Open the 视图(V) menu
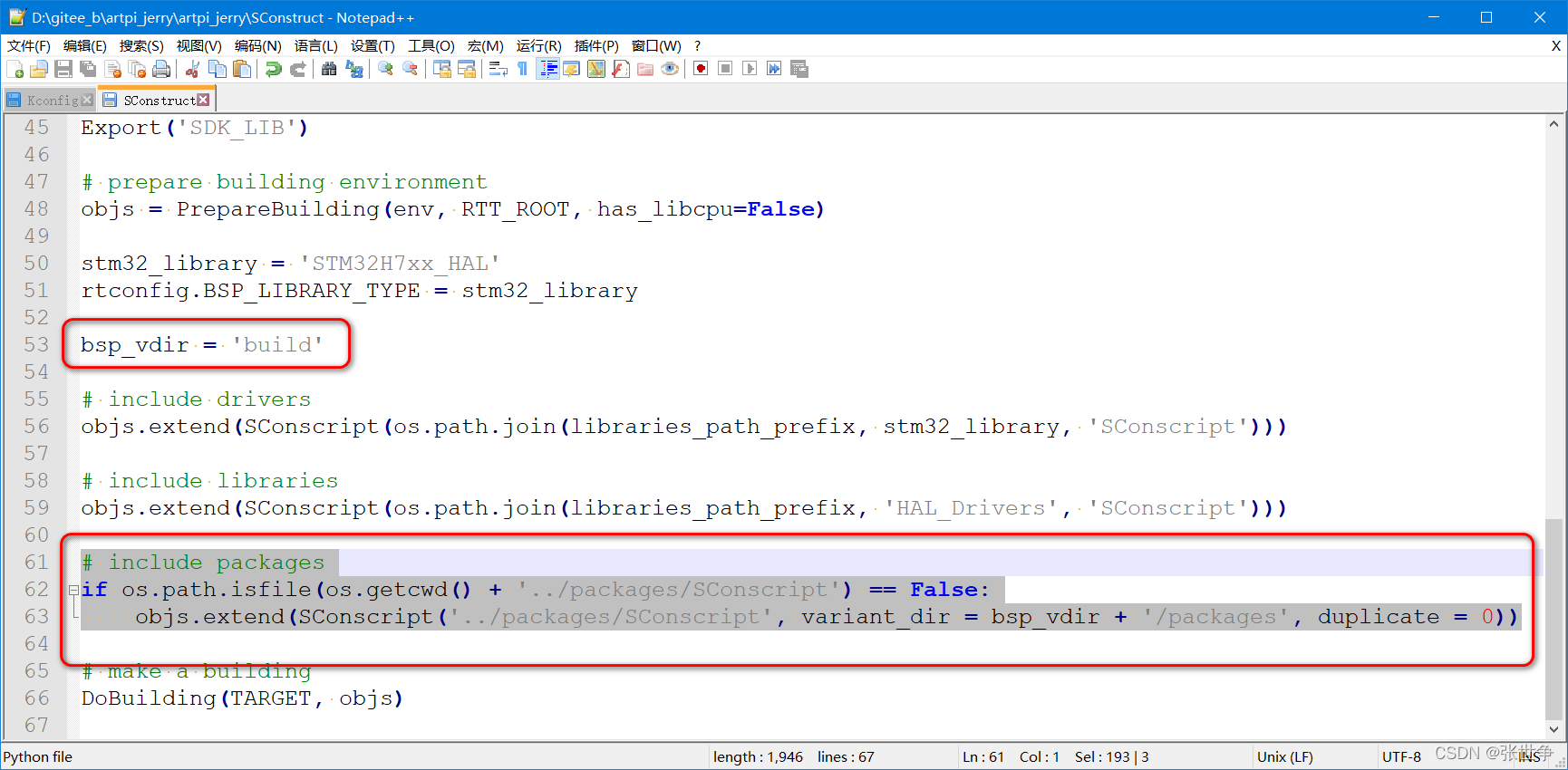The height and width of the screenshot is (770, 1568). pyautogui.click(x=198, y=45)
